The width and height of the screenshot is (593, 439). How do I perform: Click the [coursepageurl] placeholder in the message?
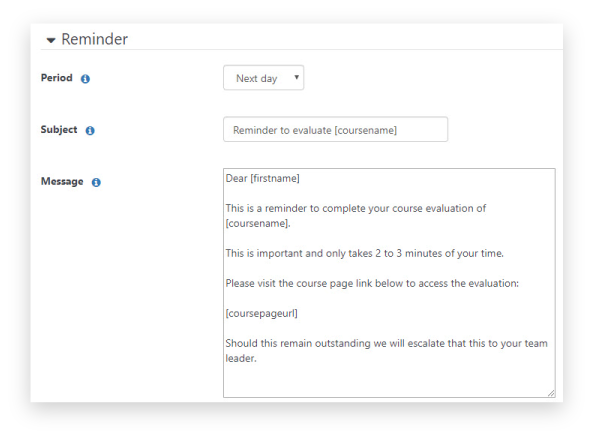coord(261,313)
